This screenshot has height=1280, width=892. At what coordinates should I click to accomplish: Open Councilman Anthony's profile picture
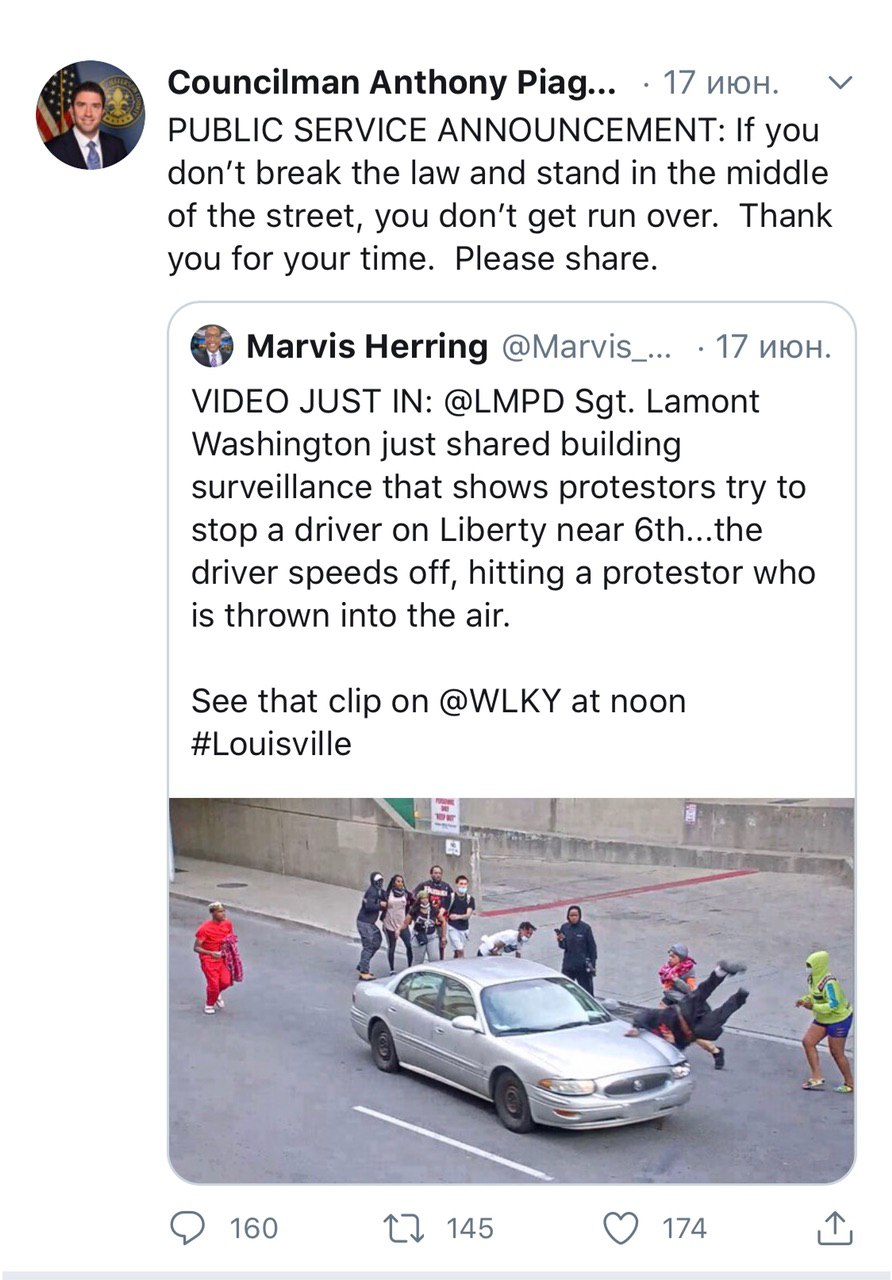point(90,115)
